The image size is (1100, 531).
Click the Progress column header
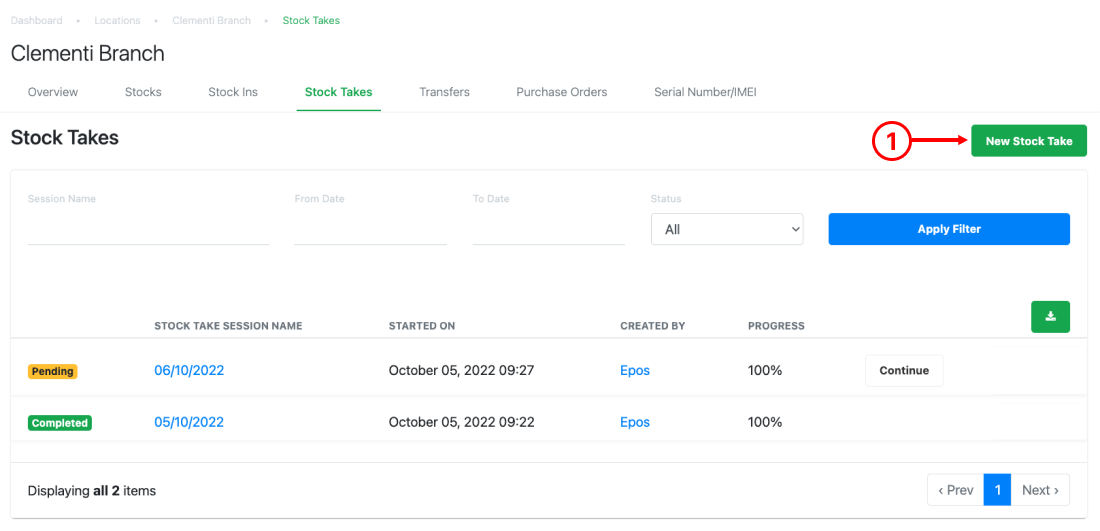(776, 326)
